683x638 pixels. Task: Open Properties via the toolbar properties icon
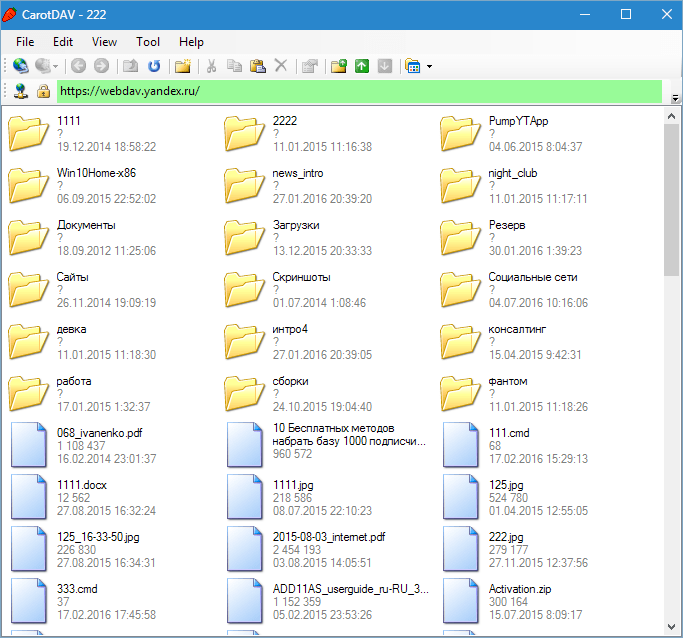coord(310,66)
